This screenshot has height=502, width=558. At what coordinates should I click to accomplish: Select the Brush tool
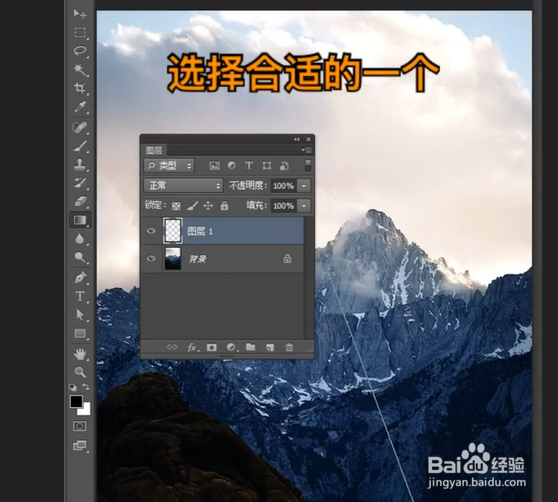point(80,146)
